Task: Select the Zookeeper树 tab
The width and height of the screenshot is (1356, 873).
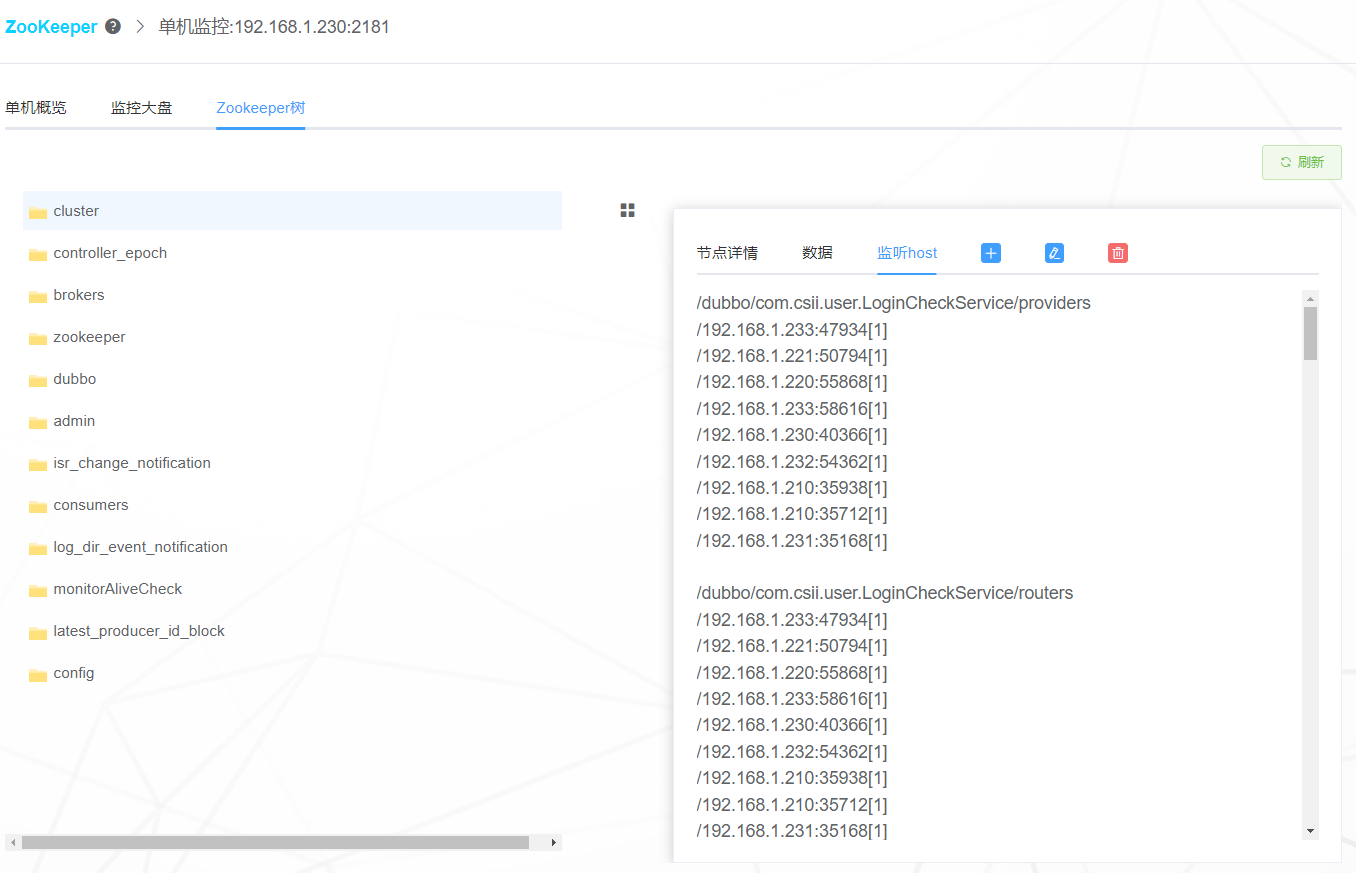Action: 260,108
